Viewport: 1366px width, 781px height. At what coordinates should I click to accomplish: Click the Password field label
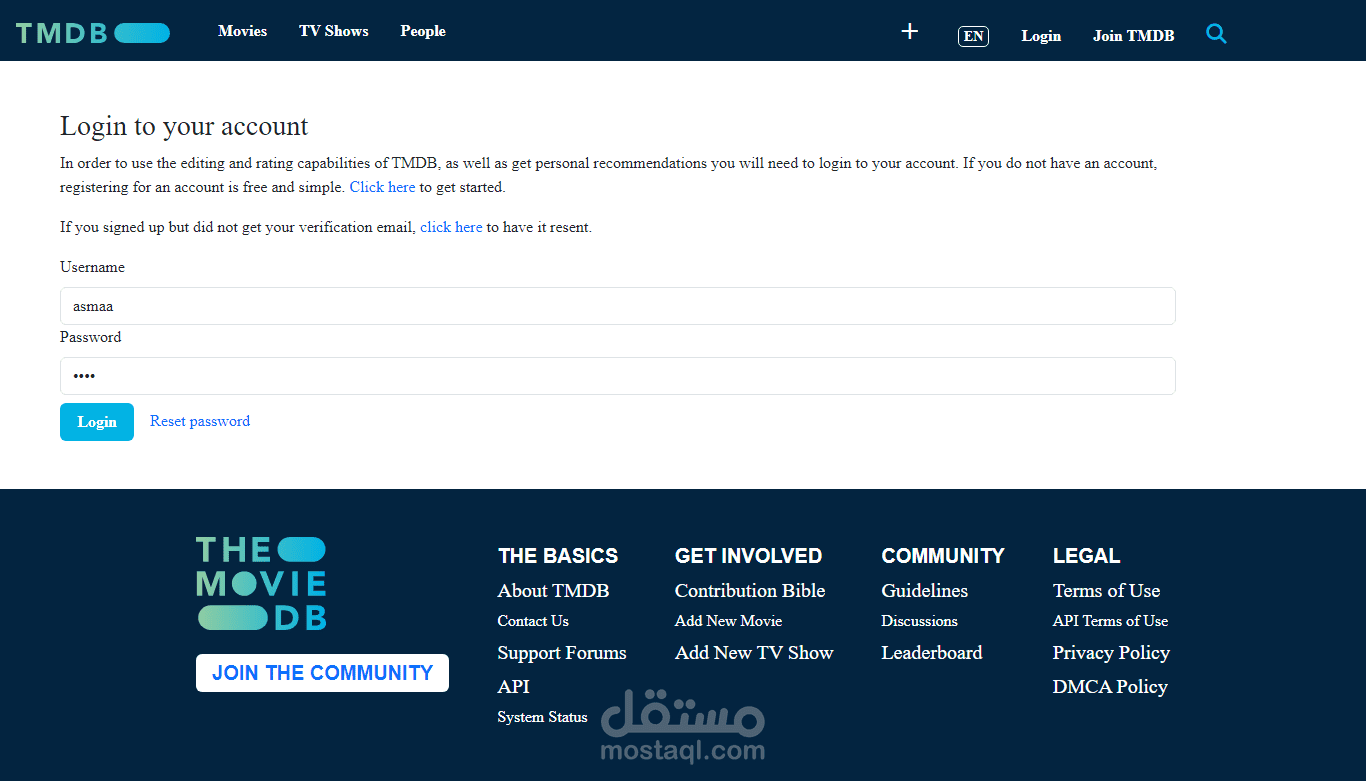pyautogui.click(x=90, y=337)
